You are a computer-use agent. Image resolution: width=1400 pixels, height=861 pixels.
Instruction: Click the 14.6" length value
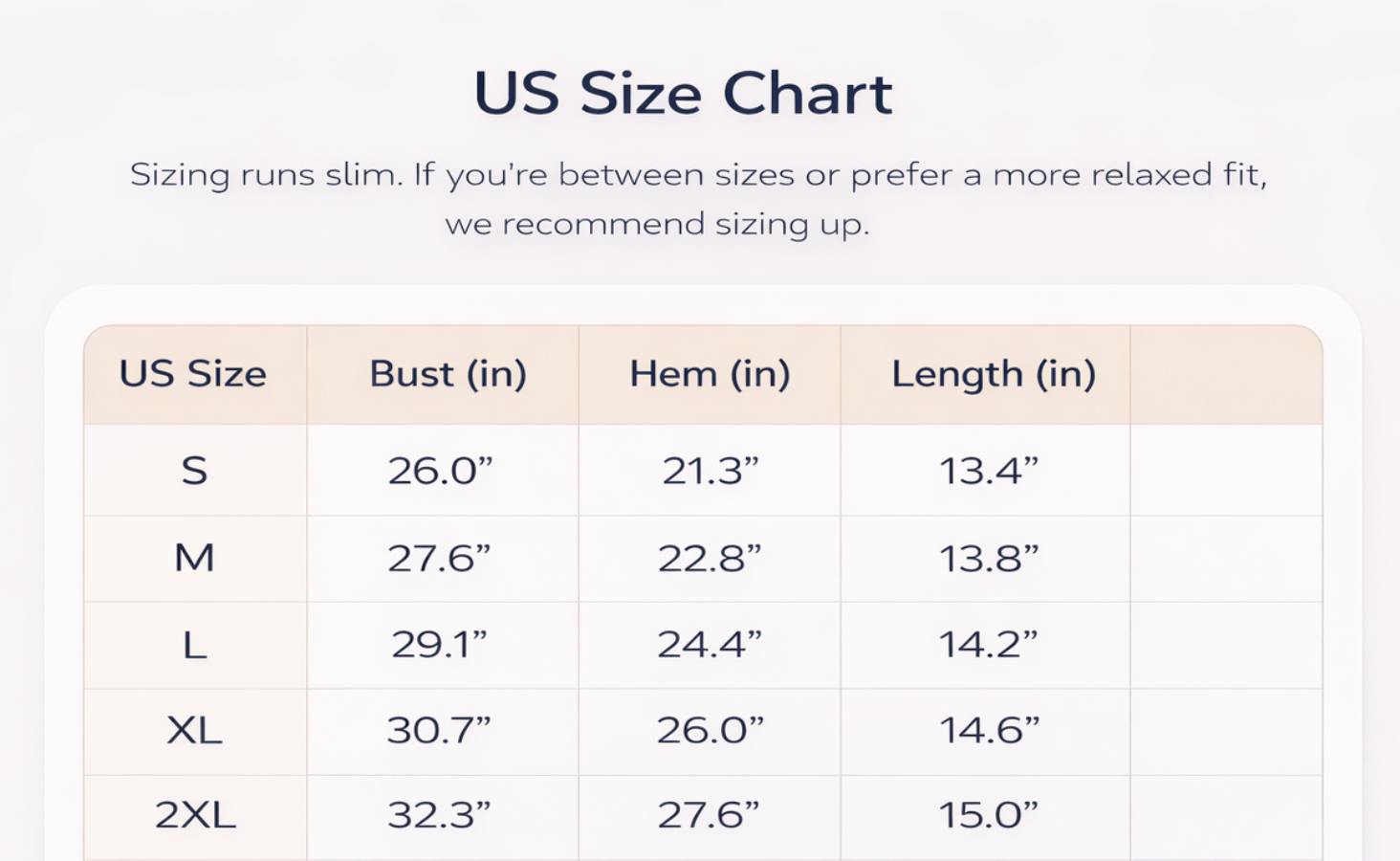(989, 731)
